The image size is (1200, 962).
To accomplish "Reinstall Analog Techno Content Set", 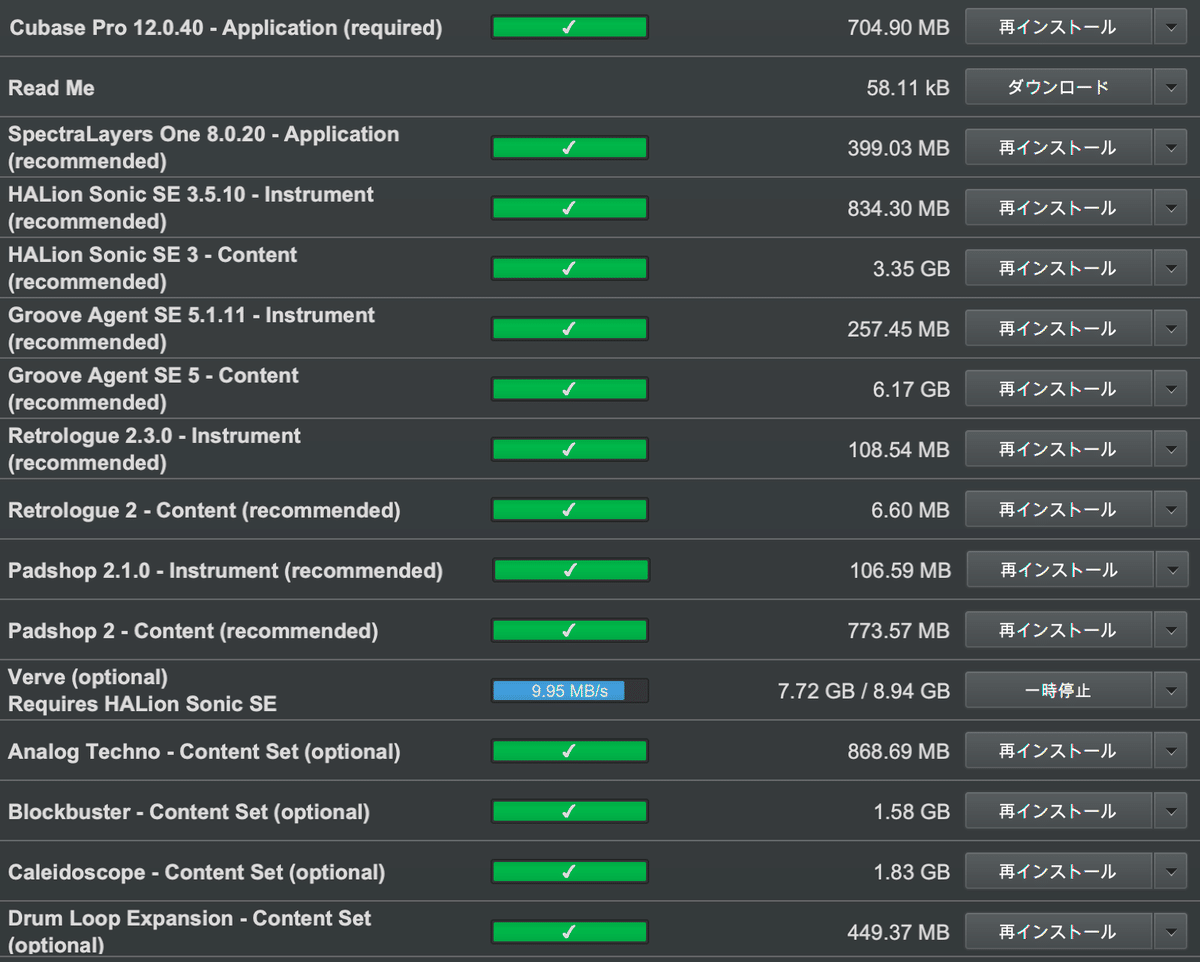I will click(1058, 751).
